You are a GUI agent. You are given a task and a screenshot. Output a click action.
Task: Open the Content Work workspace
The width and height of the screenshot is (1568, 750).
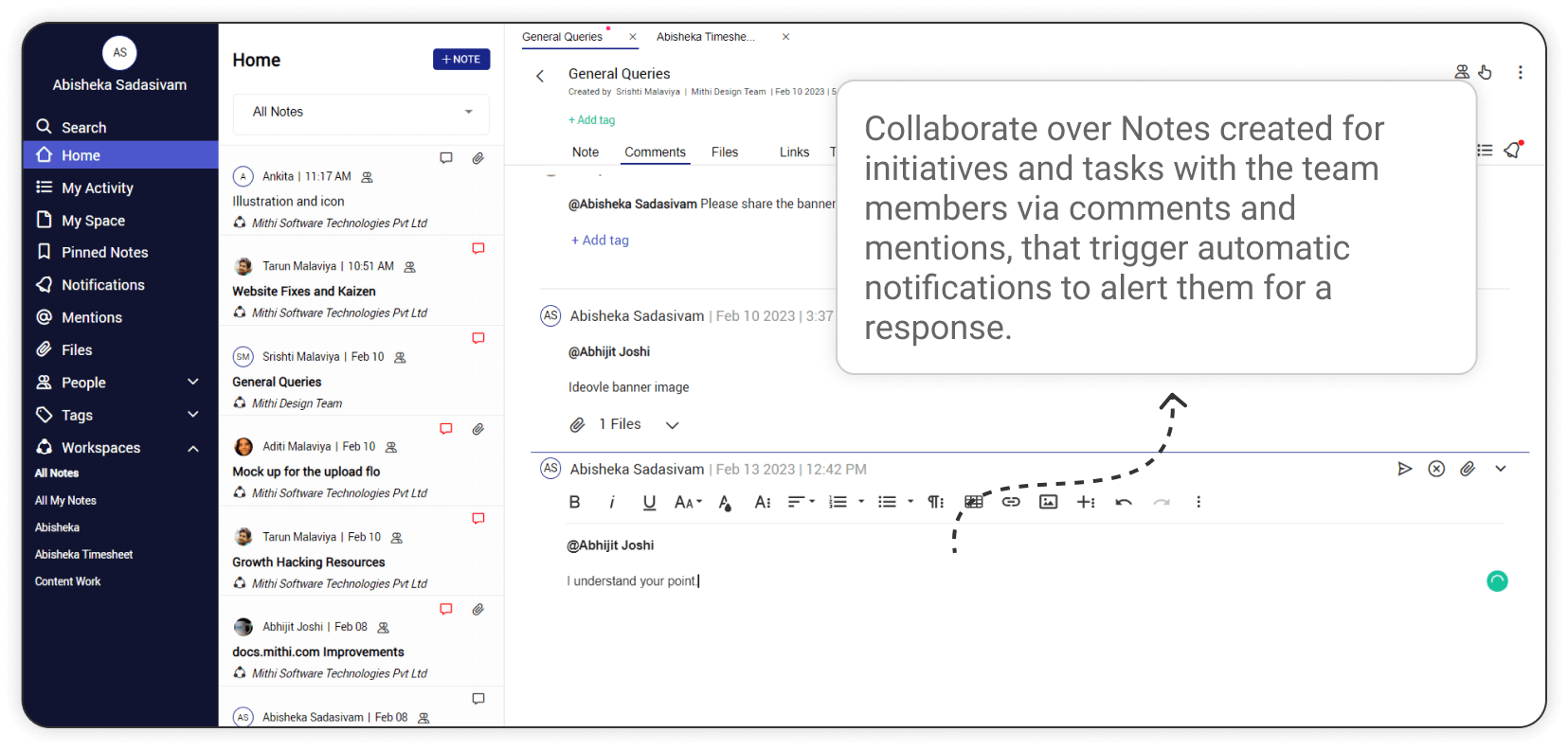pos(67,581)
